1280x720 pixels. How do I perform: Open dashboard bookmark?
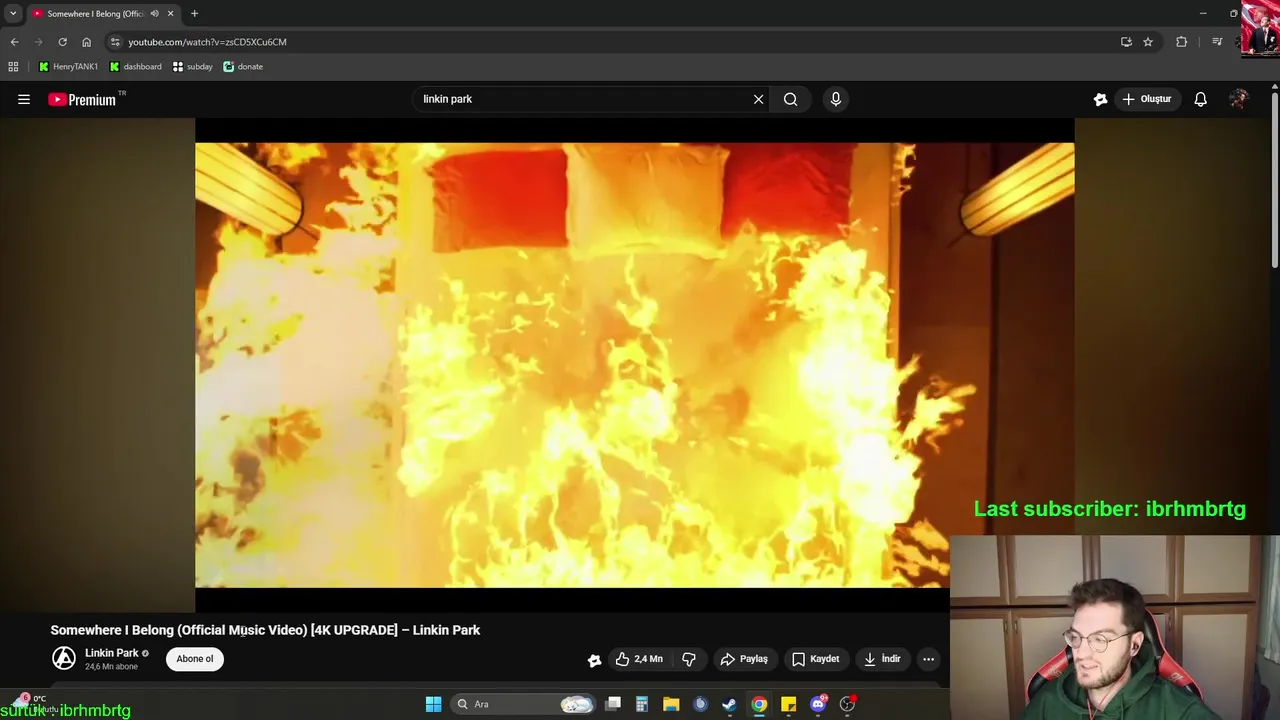135,67
